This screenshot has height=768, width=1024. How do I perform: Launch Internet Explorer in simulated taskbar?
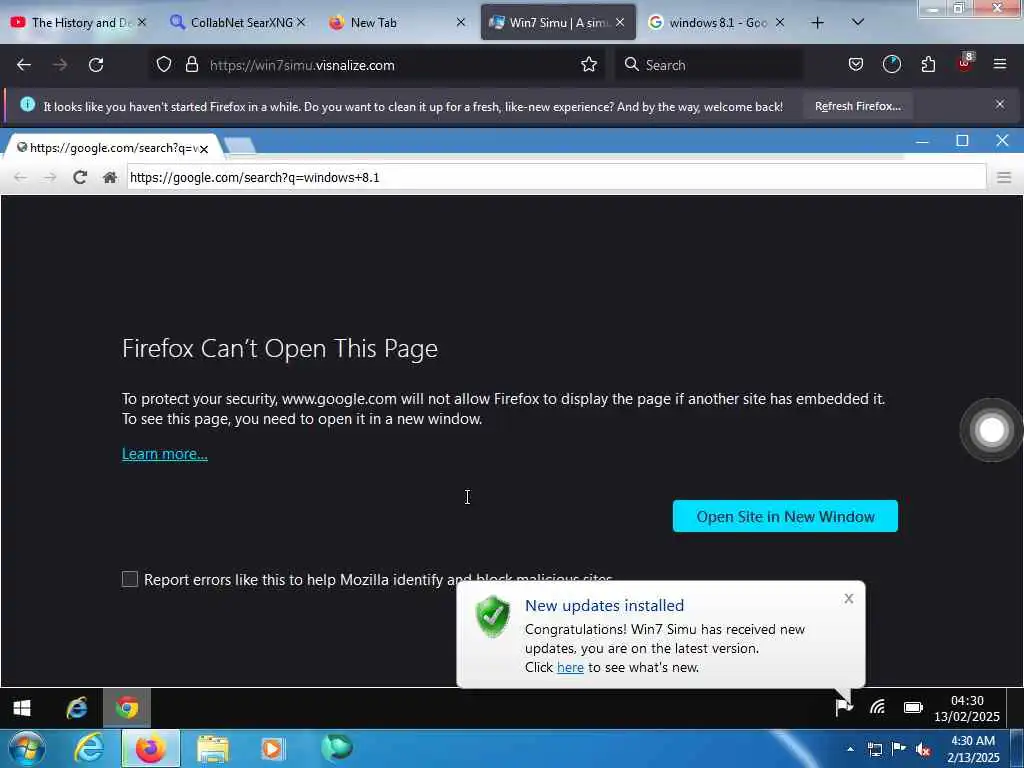point(77,708)
